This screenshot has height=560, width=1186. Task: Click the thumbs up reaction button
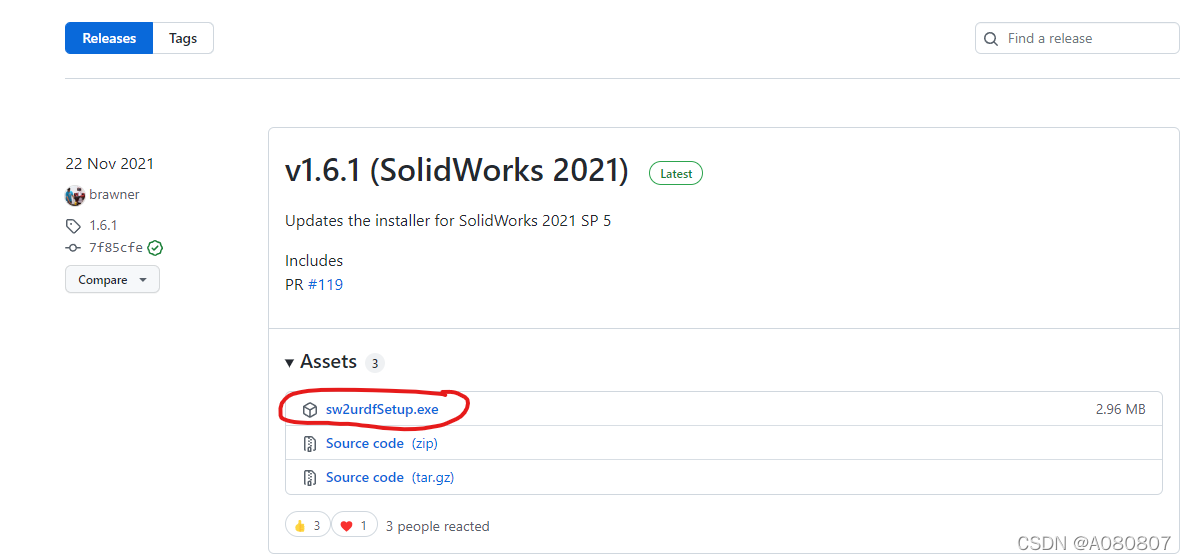point(308,525)
